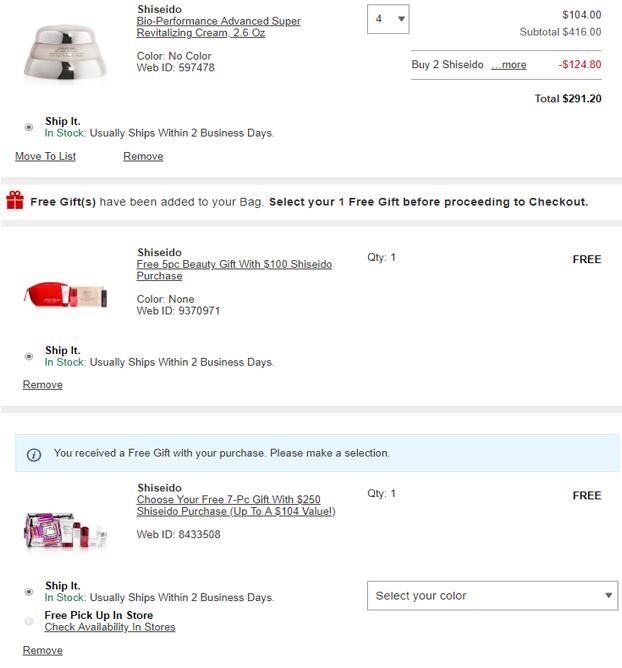The height and width of the screenshot is (668, 622).
Task: Choose Free Pick Up In Store option
Action: [x=29, y=621]
